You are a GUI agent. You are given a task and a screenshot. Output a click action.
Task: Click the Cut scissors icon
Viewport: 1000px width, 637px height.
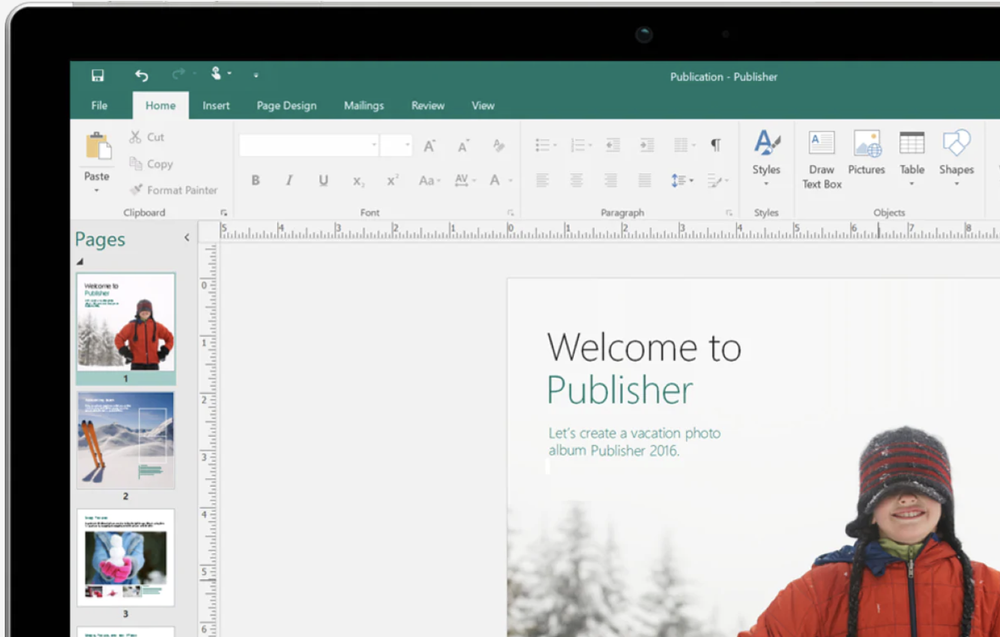pyautogui.click(x=136, y=137)
